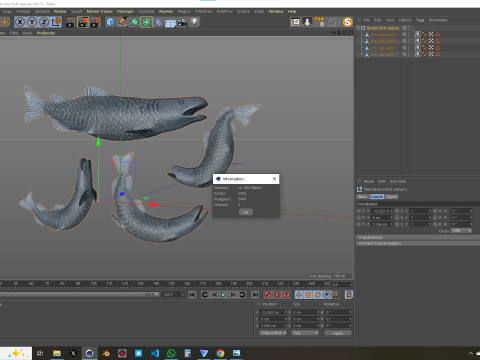480x360 pixels.
Task: Select the Basic tab in Attributes
Action: point(363,197)
